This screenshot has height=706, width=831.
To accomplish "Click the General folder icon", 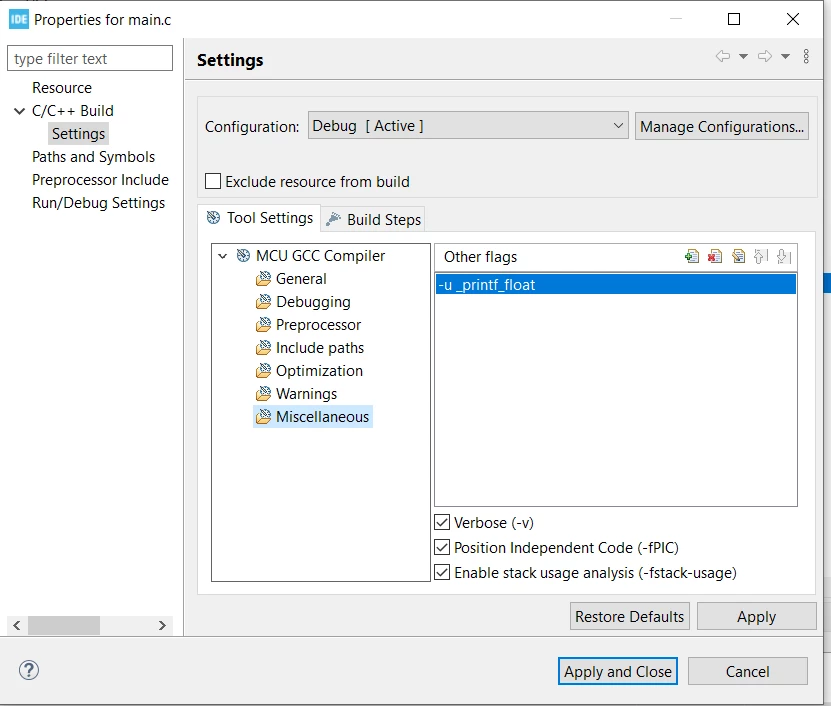I will coord(263,279).
